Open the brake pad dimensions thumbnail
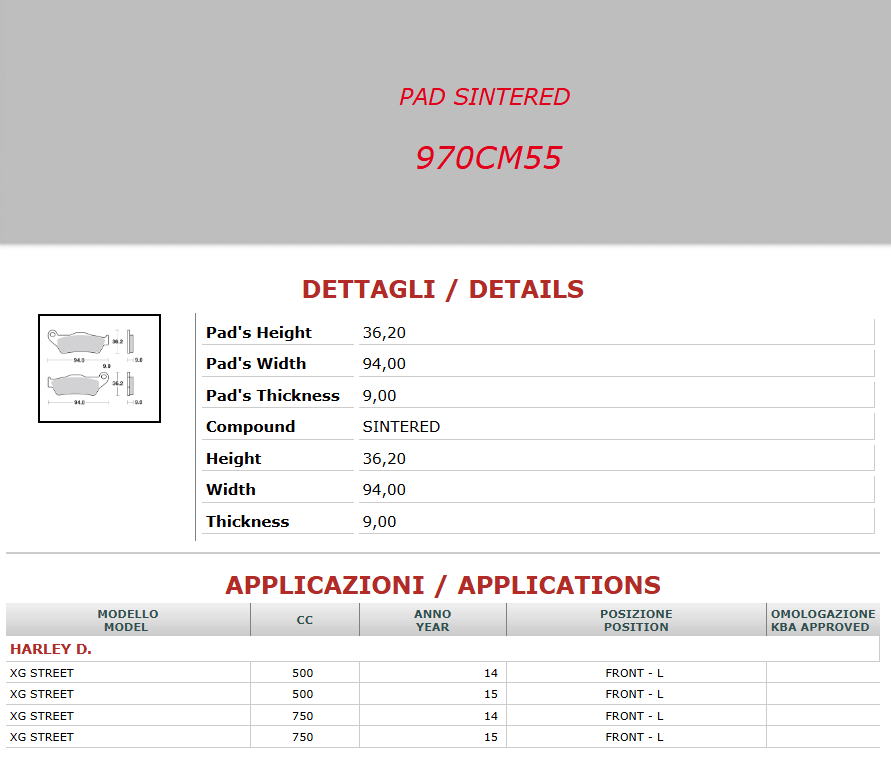This screenshot has width=891, height=762. click(x=99, y=368)
